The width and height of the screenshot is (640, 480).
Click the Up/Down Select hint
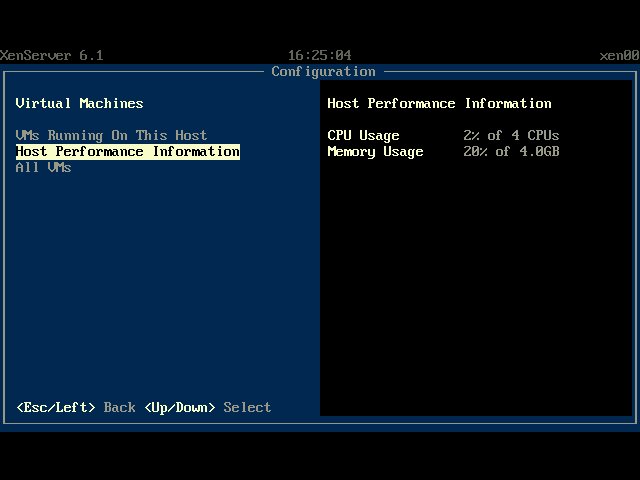208,407
